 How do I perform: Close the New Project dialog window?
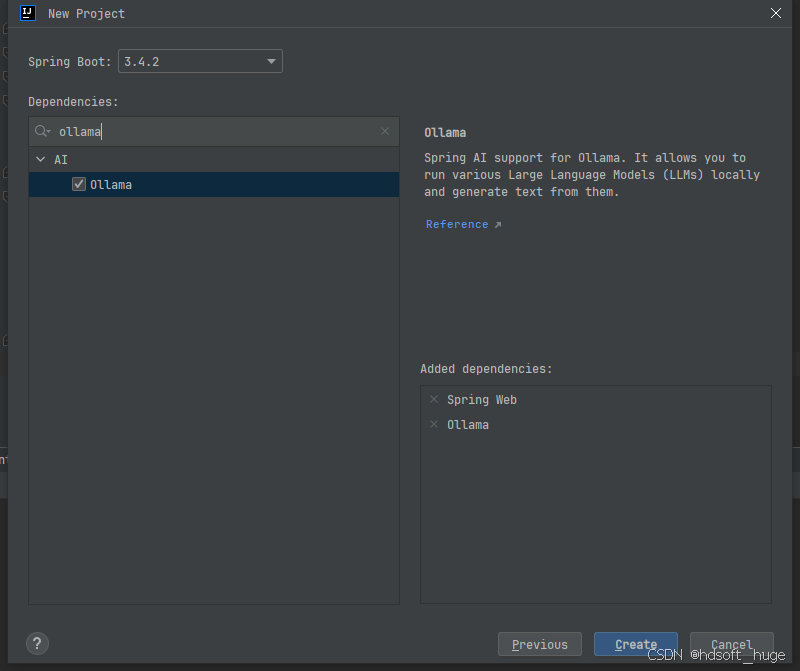pyautogui.click(x=776, y=13)
